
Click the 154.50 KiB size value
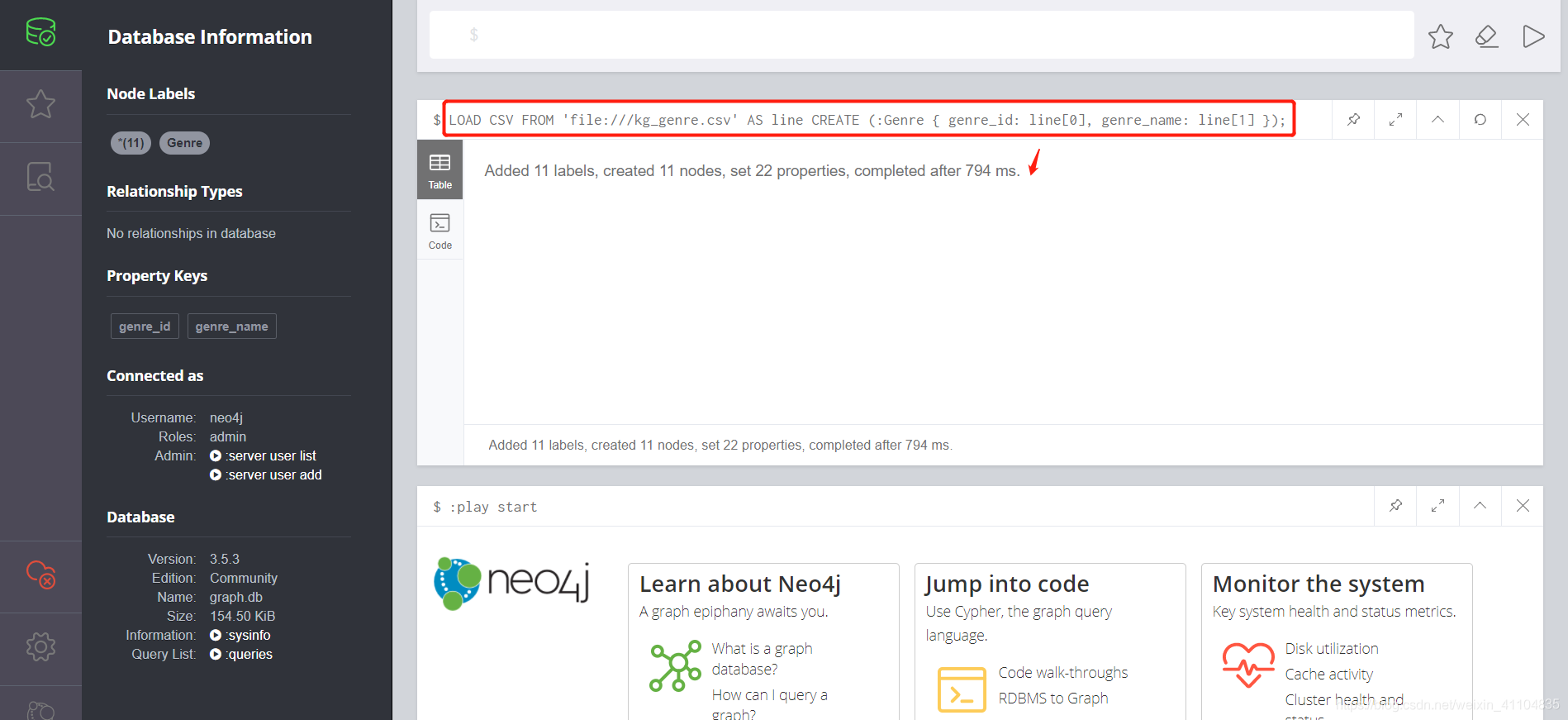242,617
